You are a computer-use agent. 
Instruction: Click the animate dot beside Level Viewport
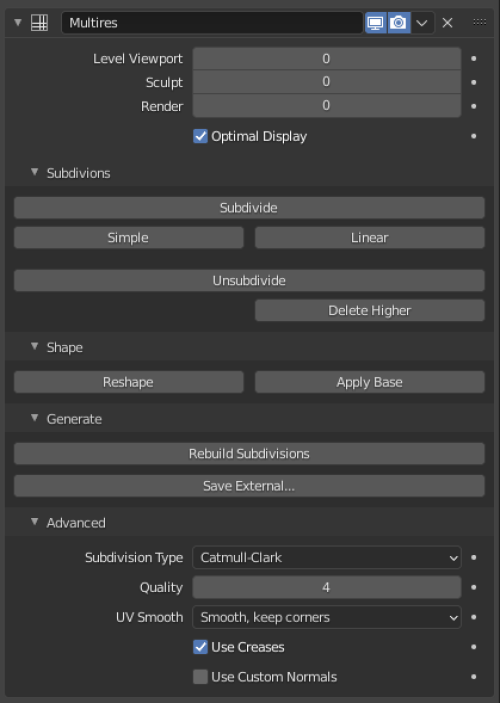[474, 59]
